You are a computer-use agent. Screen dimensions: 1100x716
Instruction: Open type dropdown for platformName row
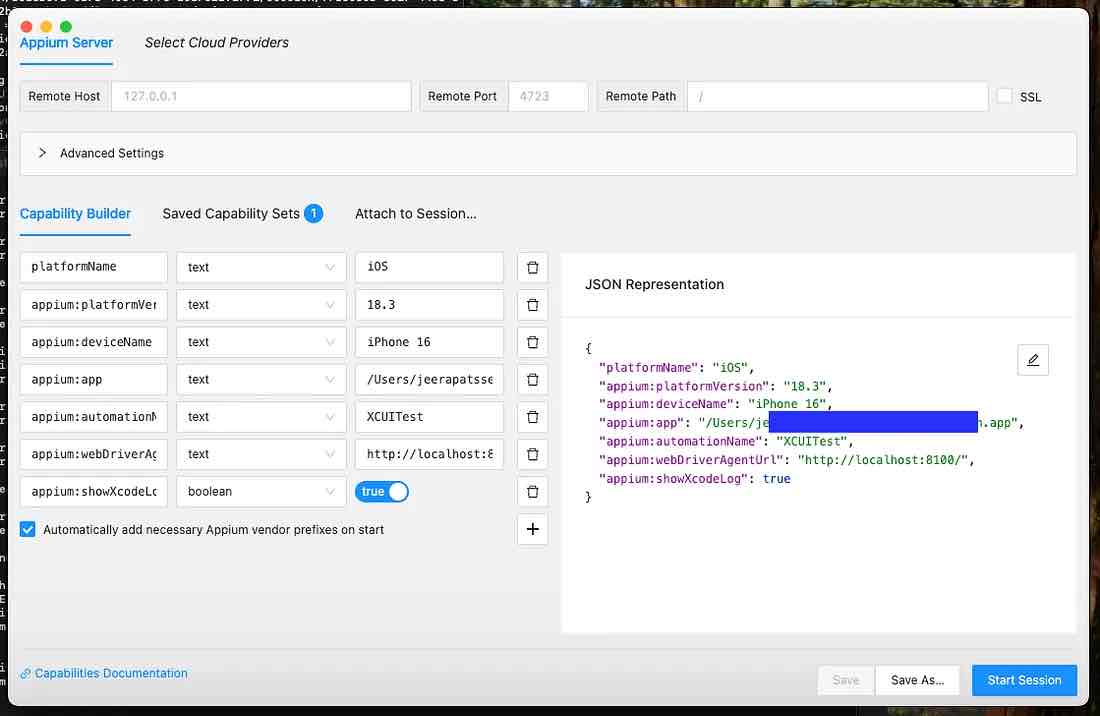[x=261, y=267]
